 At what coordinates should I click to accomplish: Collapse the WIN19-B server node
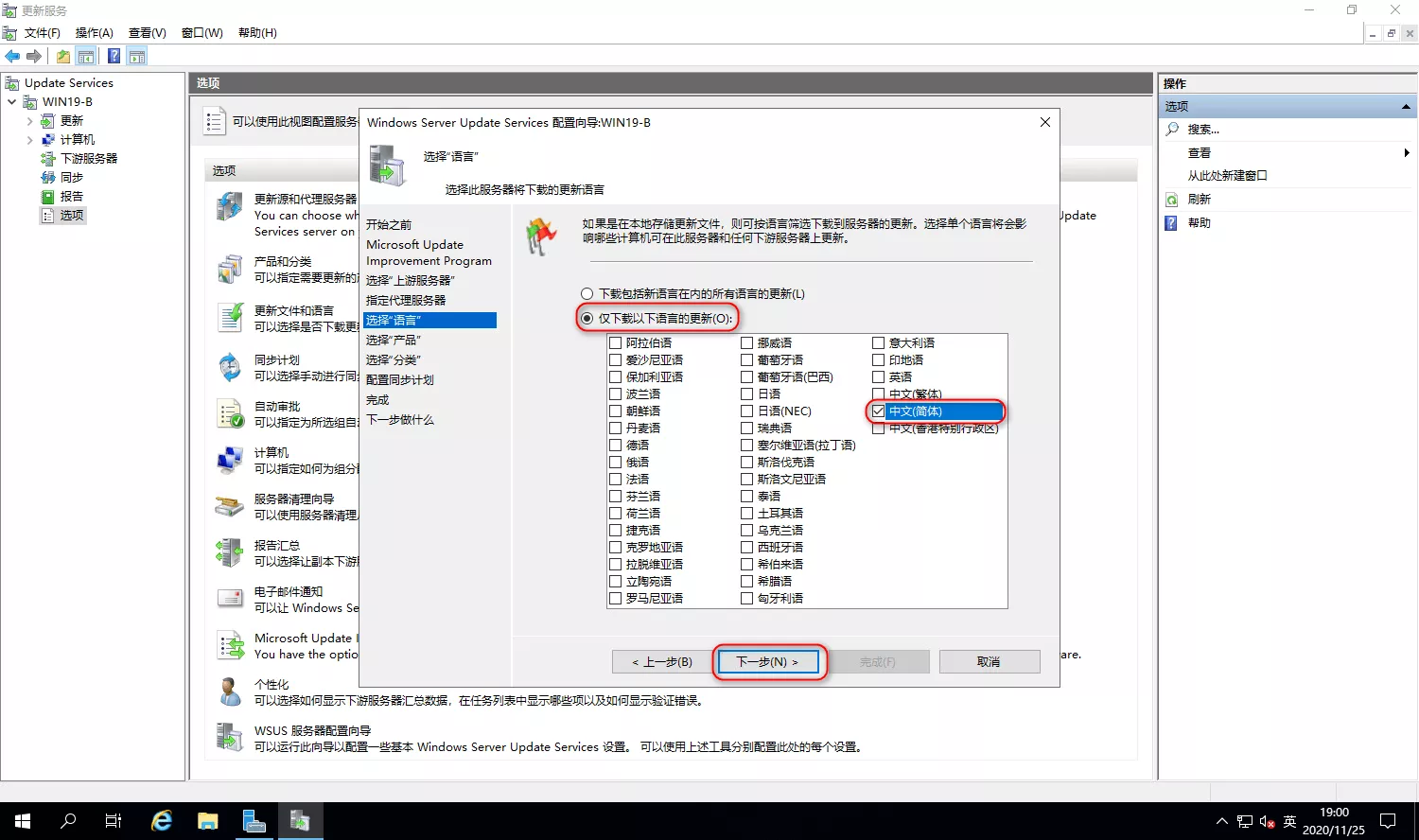12,102
